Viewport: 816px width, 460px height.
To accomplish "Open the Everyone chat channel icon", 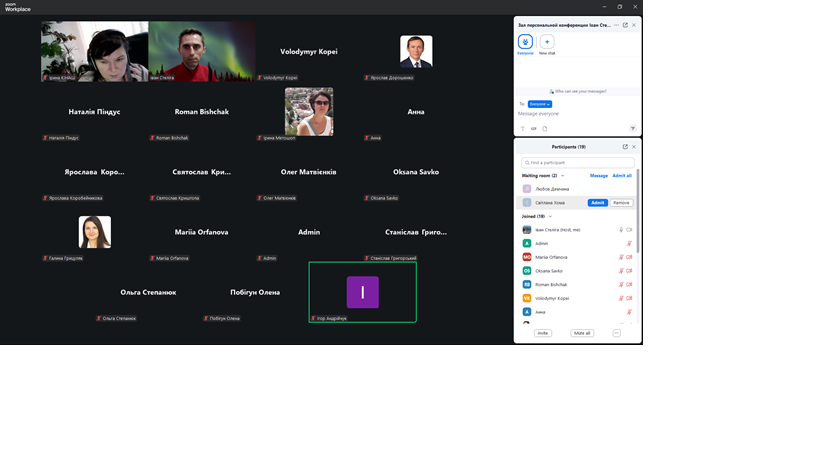I will click(x=525, y=42).
